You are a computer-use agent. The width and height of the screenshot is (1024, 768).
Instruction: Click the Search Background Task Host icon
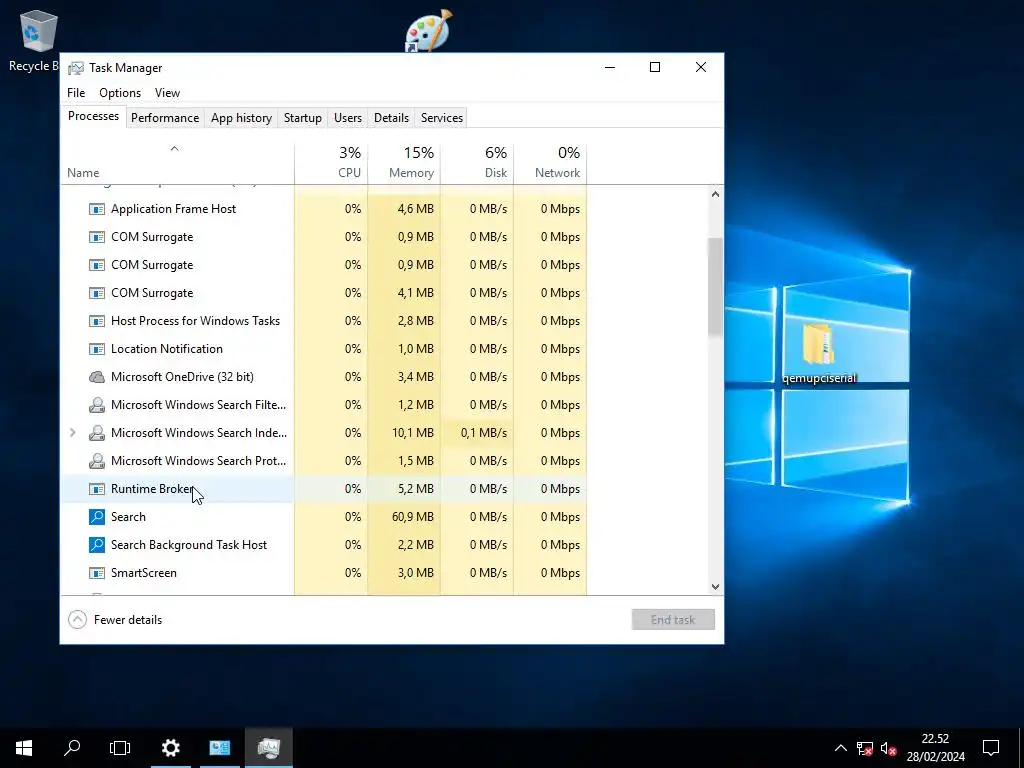click(x=97, y=545)
